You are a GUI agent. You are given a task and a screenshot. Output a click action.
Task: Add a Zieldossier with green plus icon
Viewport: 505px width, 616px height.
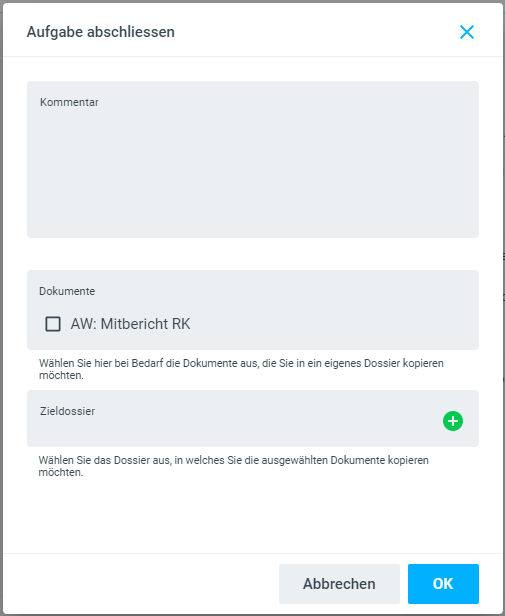tap(453, 421)
